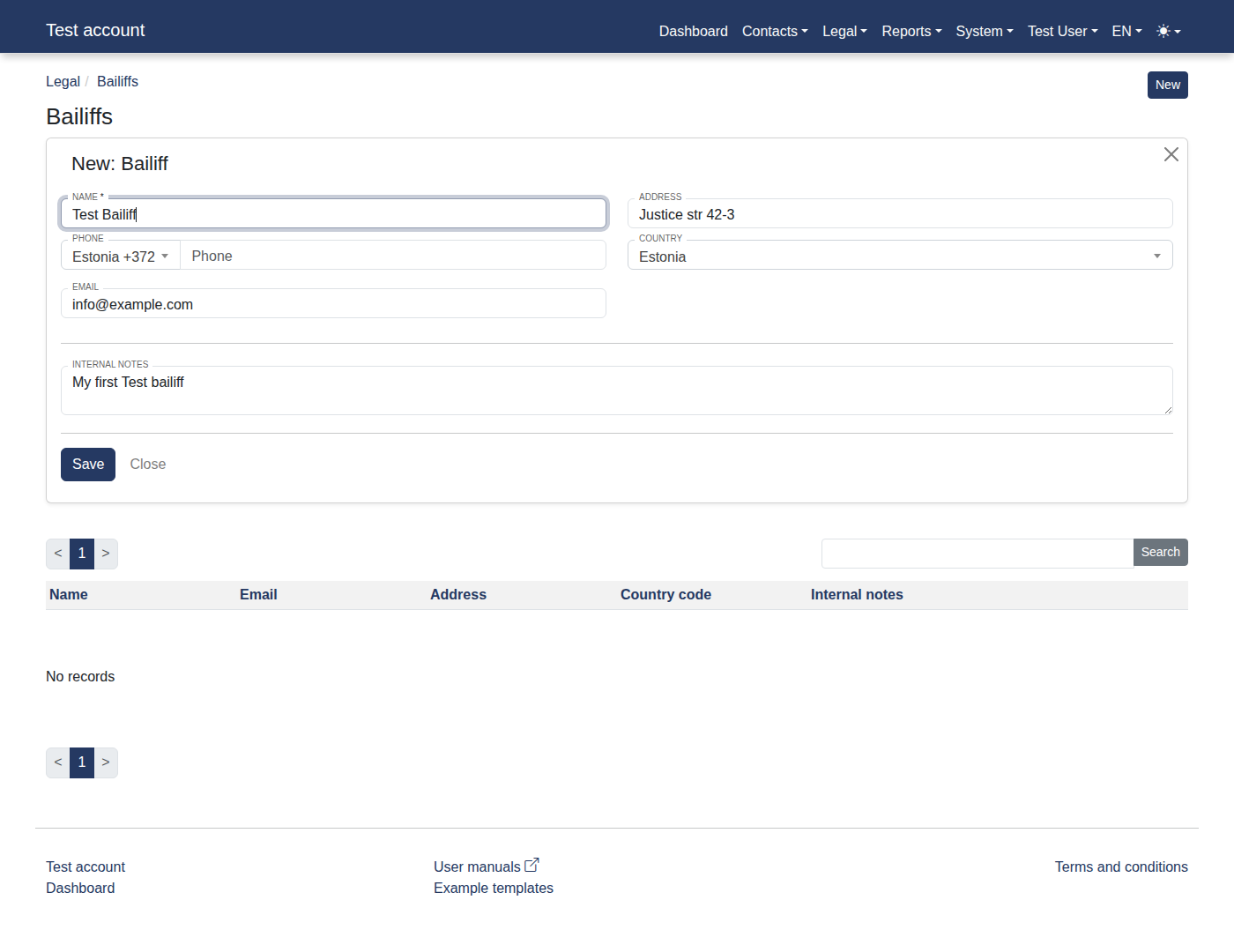The height and width of the screenshot is (952, 1234).
Task: Toggle the theme sun icon dropdown
Action: click(1169, 31)
